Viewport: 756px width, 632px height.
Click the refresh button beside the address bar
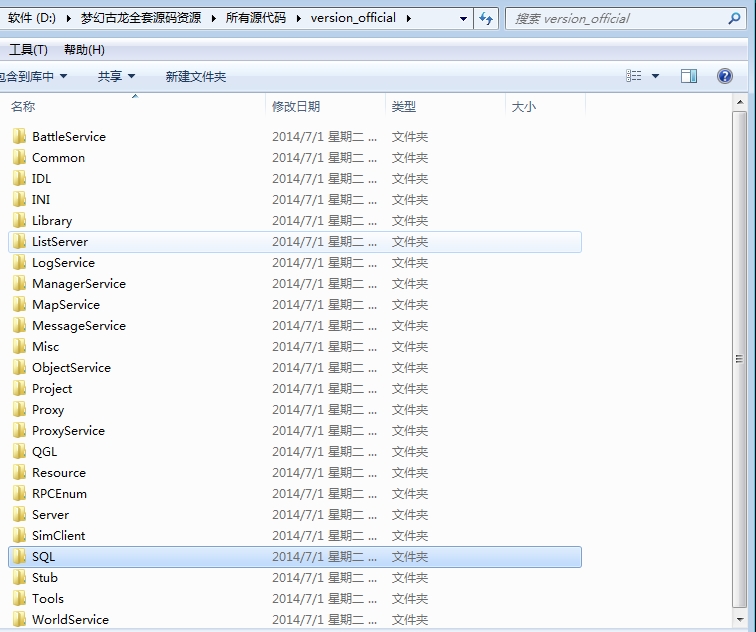486,18
